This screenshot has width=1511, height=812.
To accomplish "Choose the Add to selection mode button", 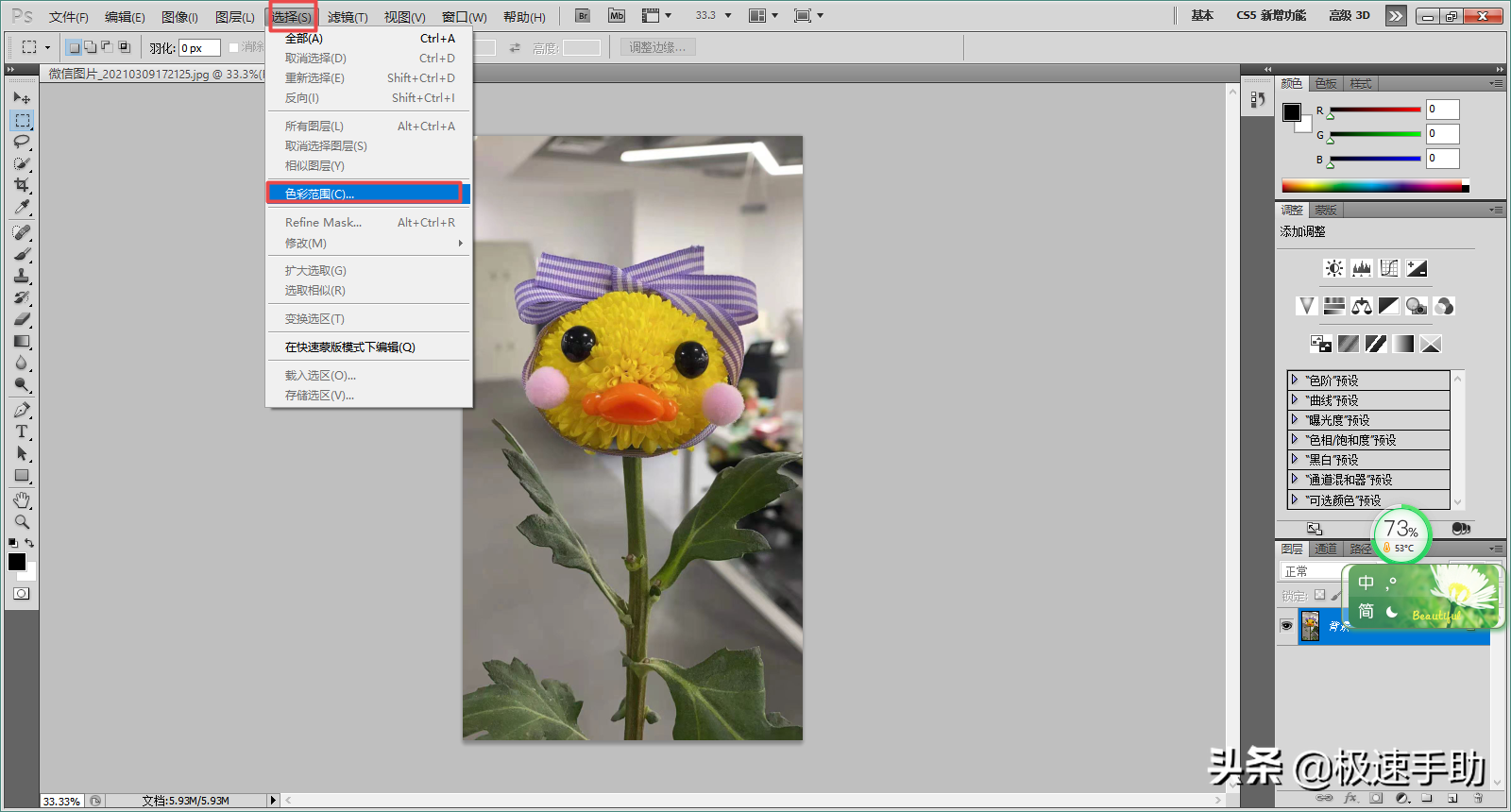I will click(91, 47).
